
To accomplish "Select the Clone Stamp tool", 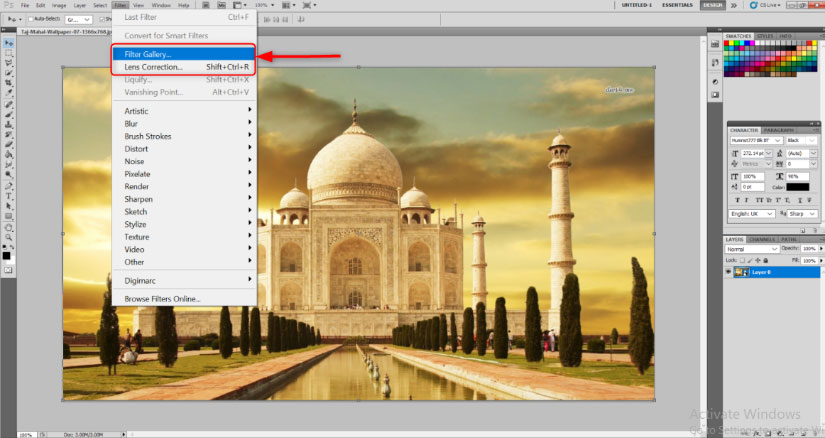I will (x=9, y=124).
